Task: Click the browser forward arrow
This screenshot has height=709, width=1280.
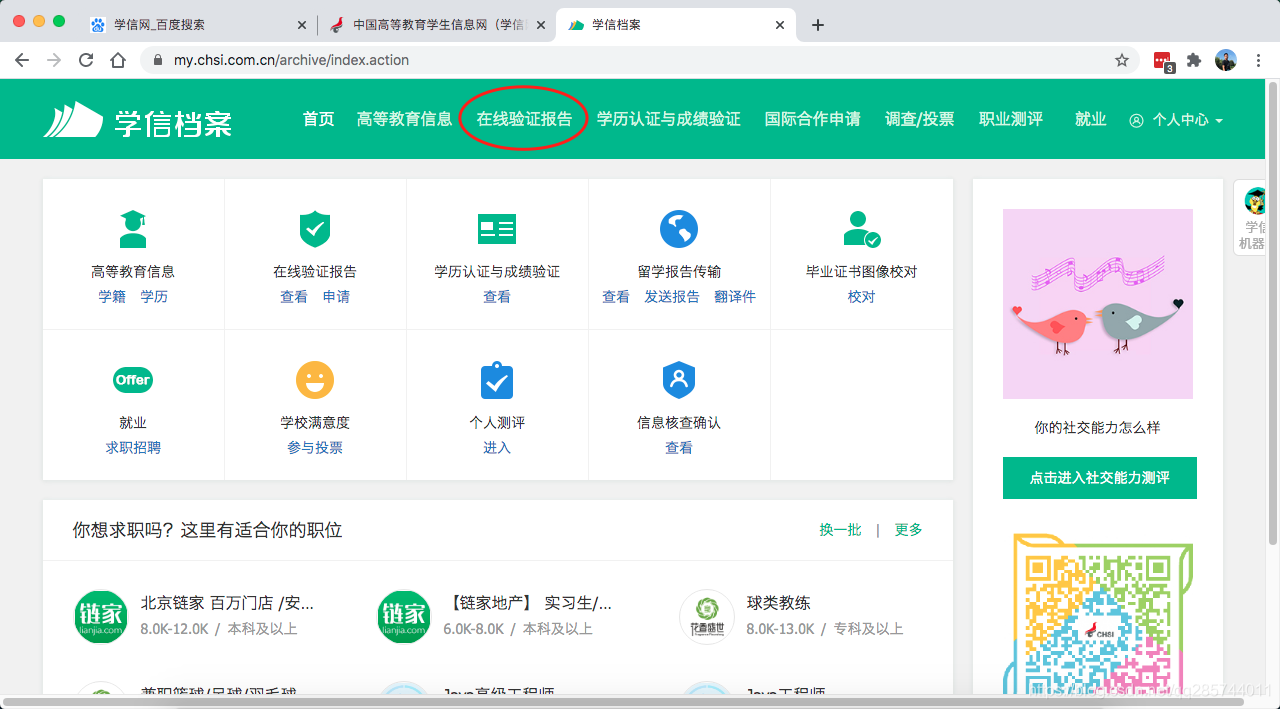Action: (54, 60)
